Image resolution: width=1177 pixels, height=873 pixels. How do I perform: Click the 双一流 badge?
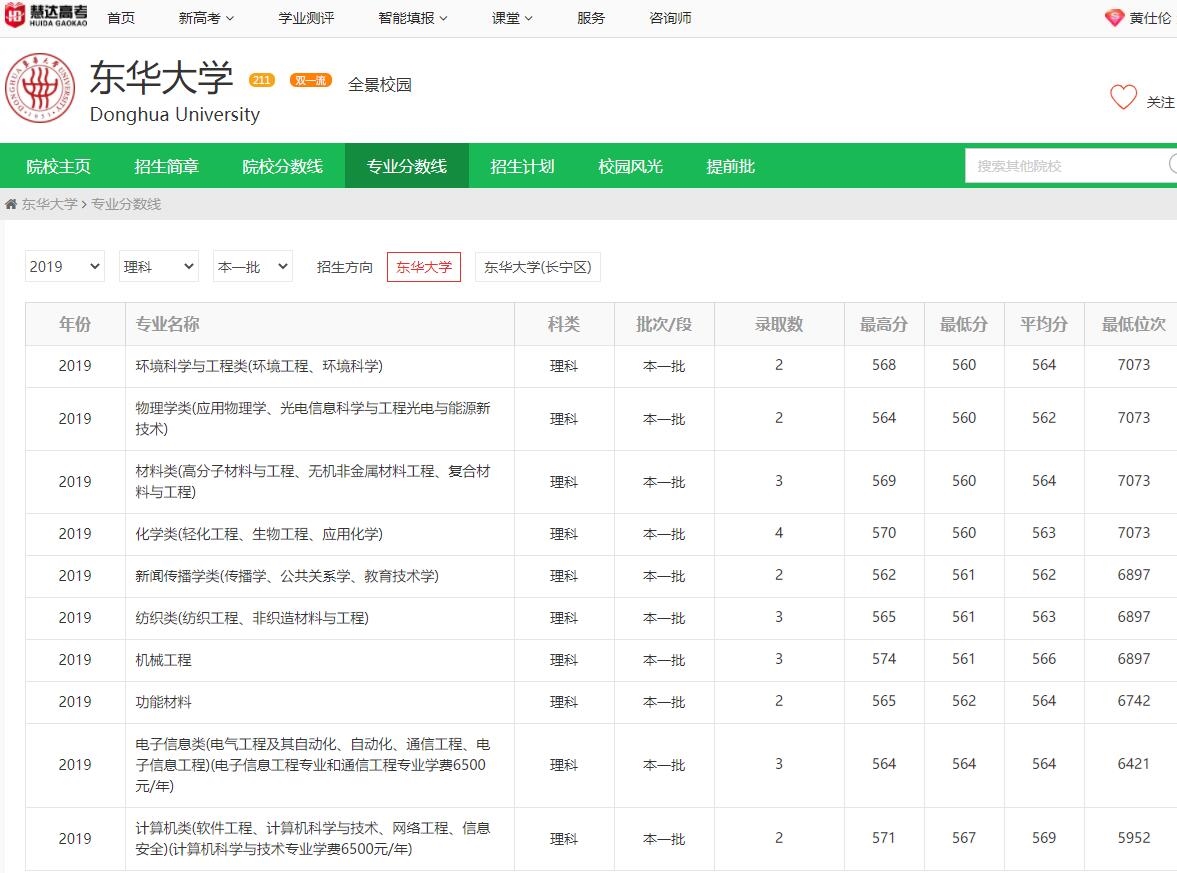pyautogui.click(x=311, y=80)
